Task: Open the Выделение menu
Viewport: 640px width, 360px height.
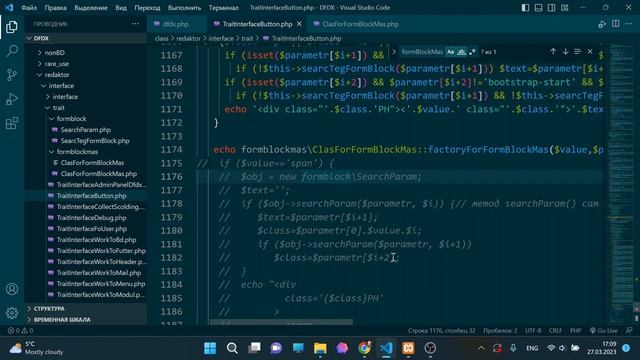Action: tap(91, 8)
